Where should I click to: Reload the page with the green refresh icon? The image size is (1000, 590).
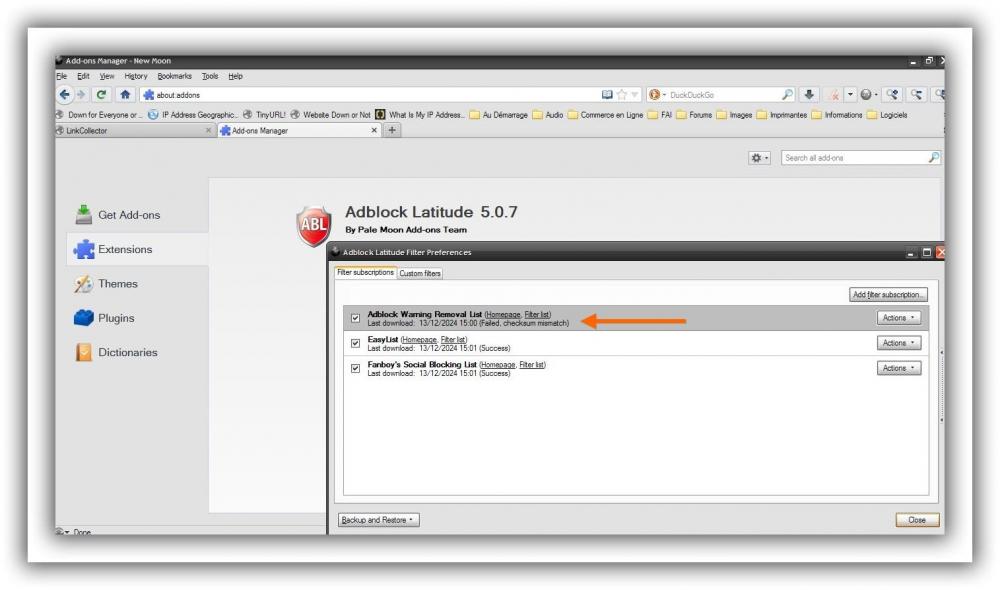tap(103, 96)
